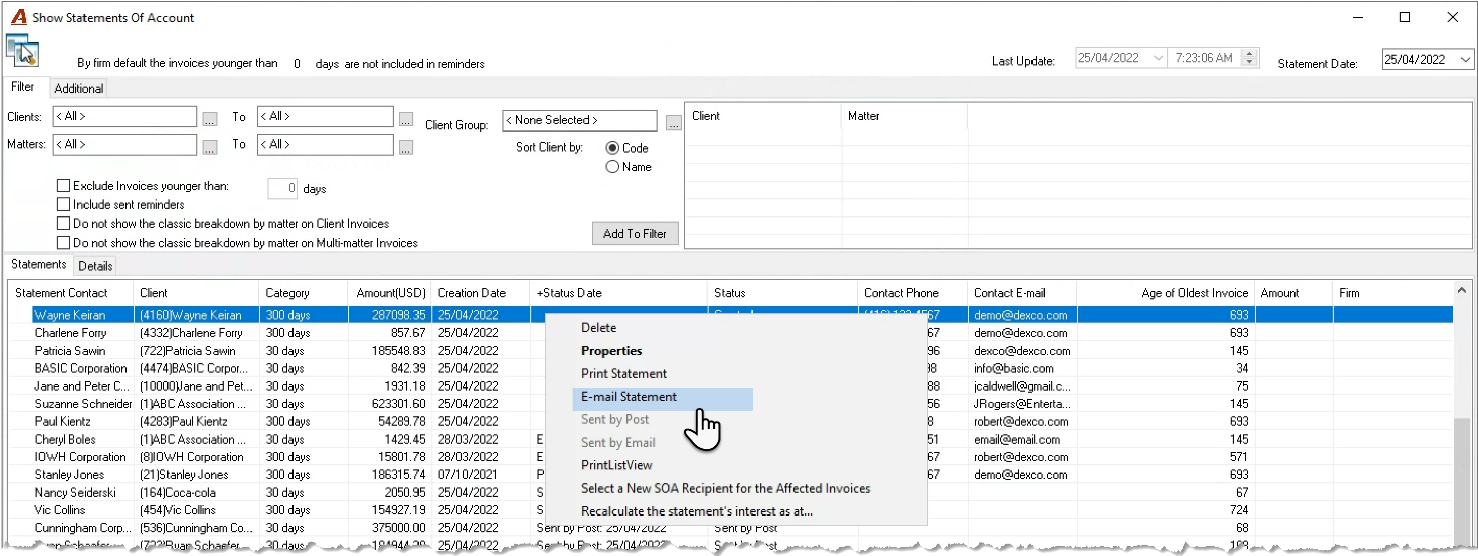Screen dimensions: 1478x556
Task: Select a New SOA Recipient menu item
Action: coord(726,488)
